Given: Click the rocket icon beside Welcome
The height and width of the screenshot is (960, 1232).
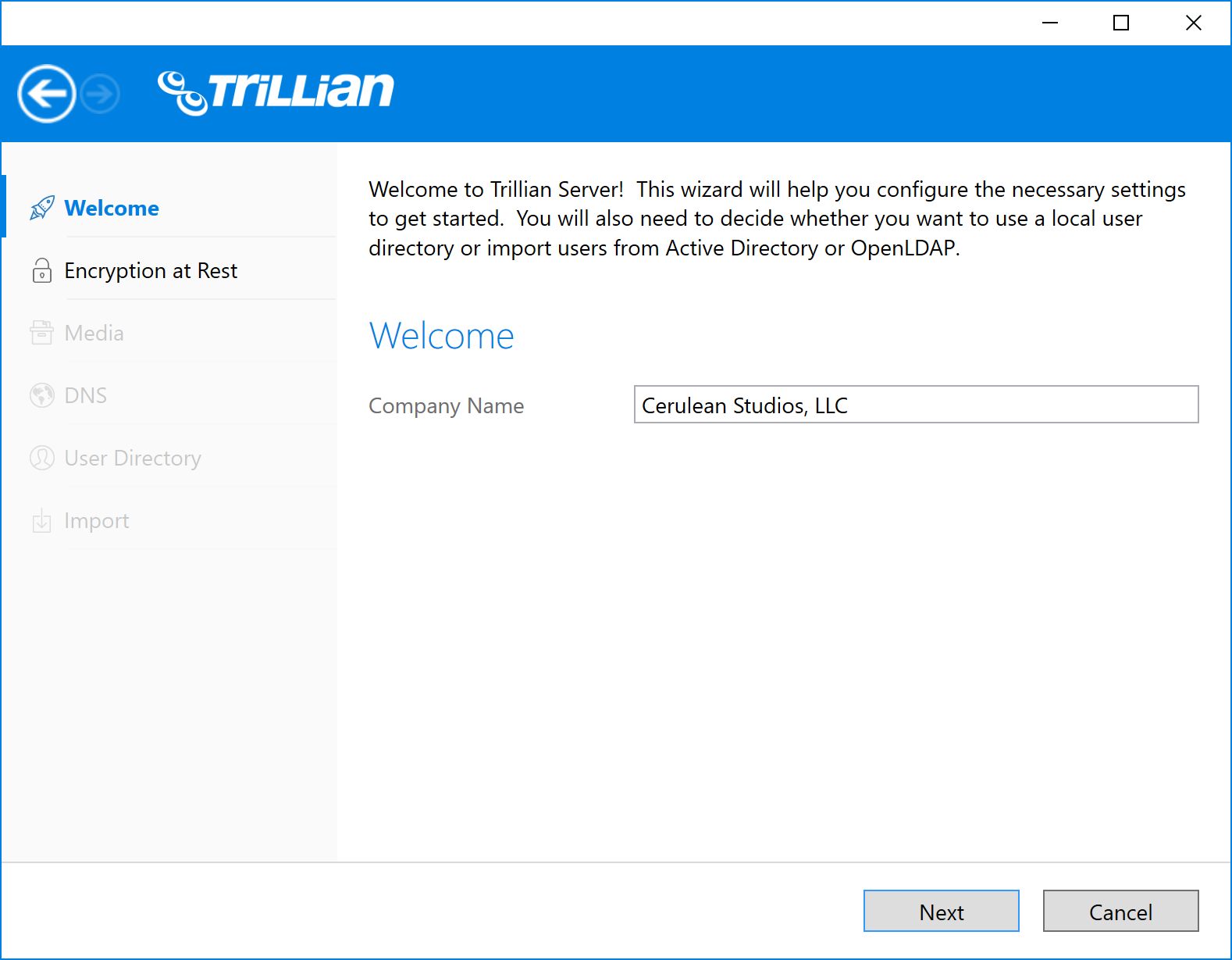Looking at the screenshot, I should coord(42,208).
